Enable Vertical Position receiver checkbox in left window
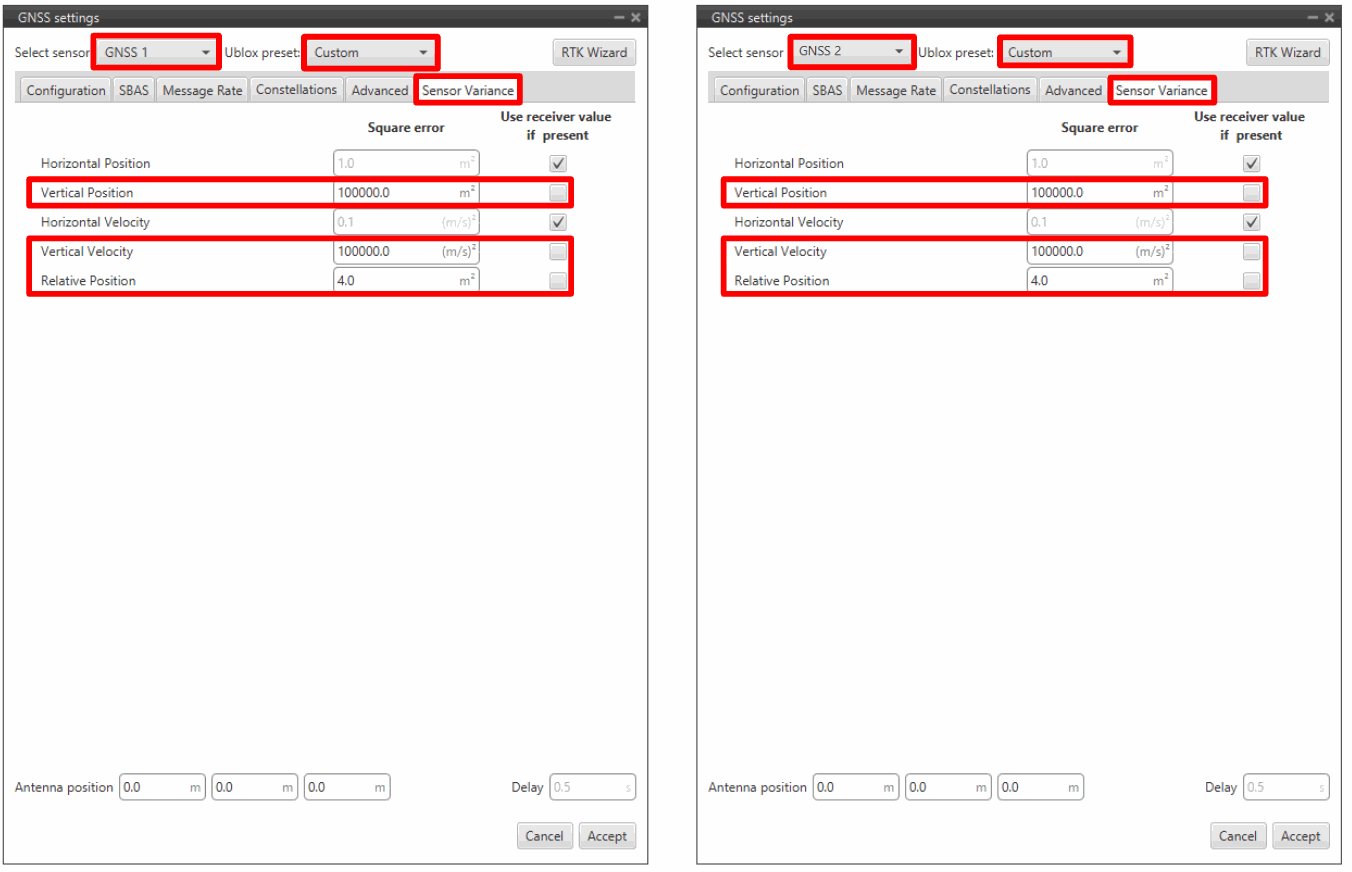 (558, 192)
